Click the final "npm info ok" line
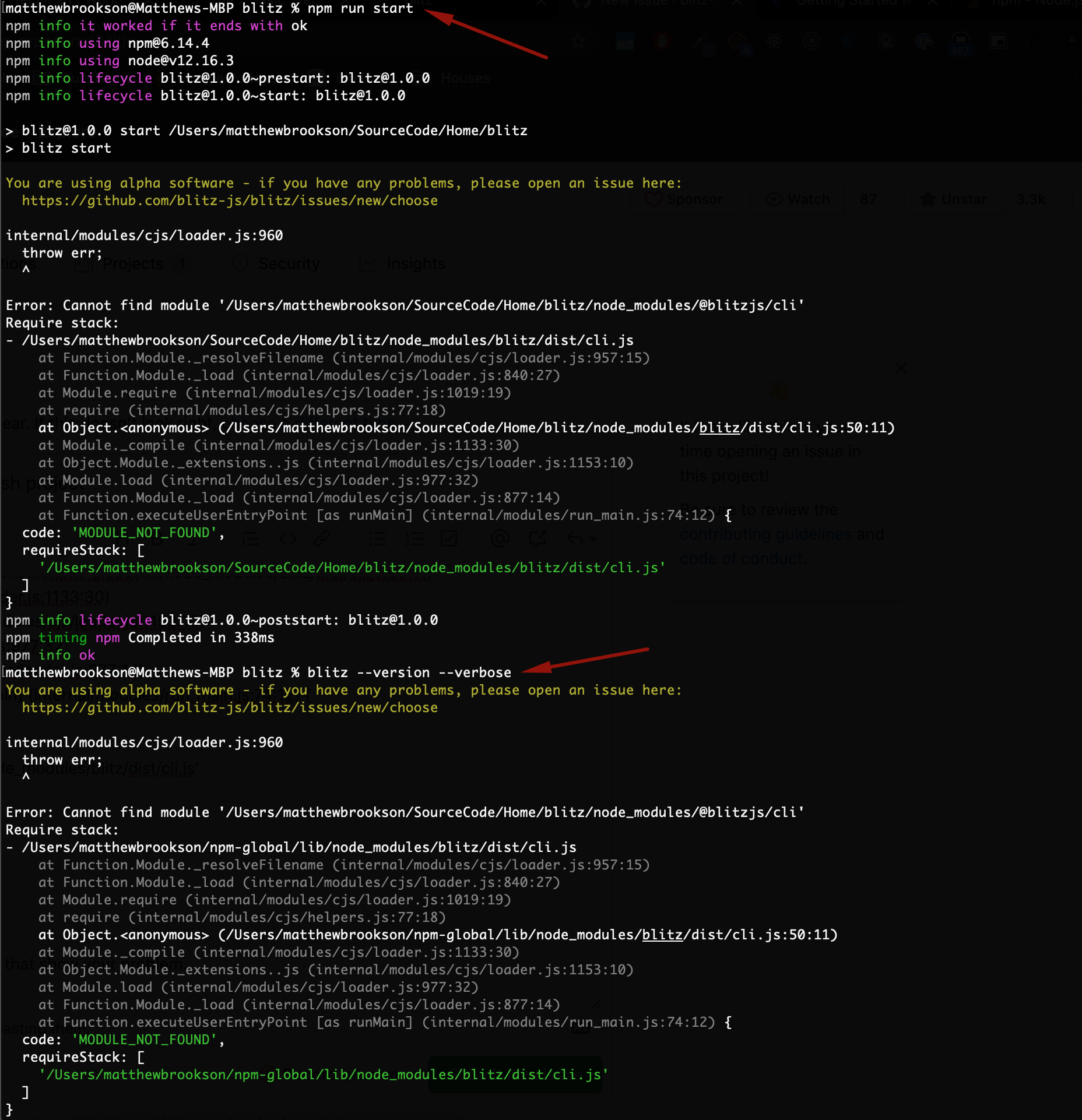Screen dimensions: 1082x1120 [x=50, y=655]
